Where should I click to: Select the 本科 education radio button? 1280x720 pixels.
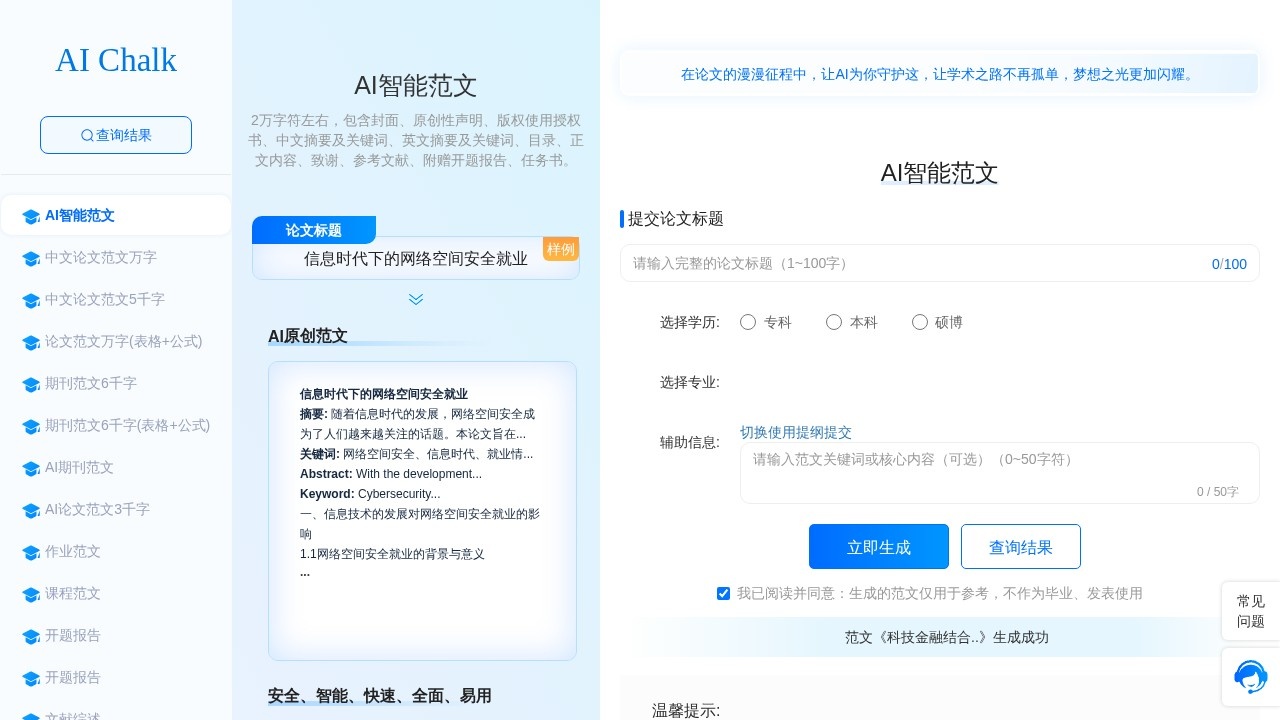(x=834, y=322)
